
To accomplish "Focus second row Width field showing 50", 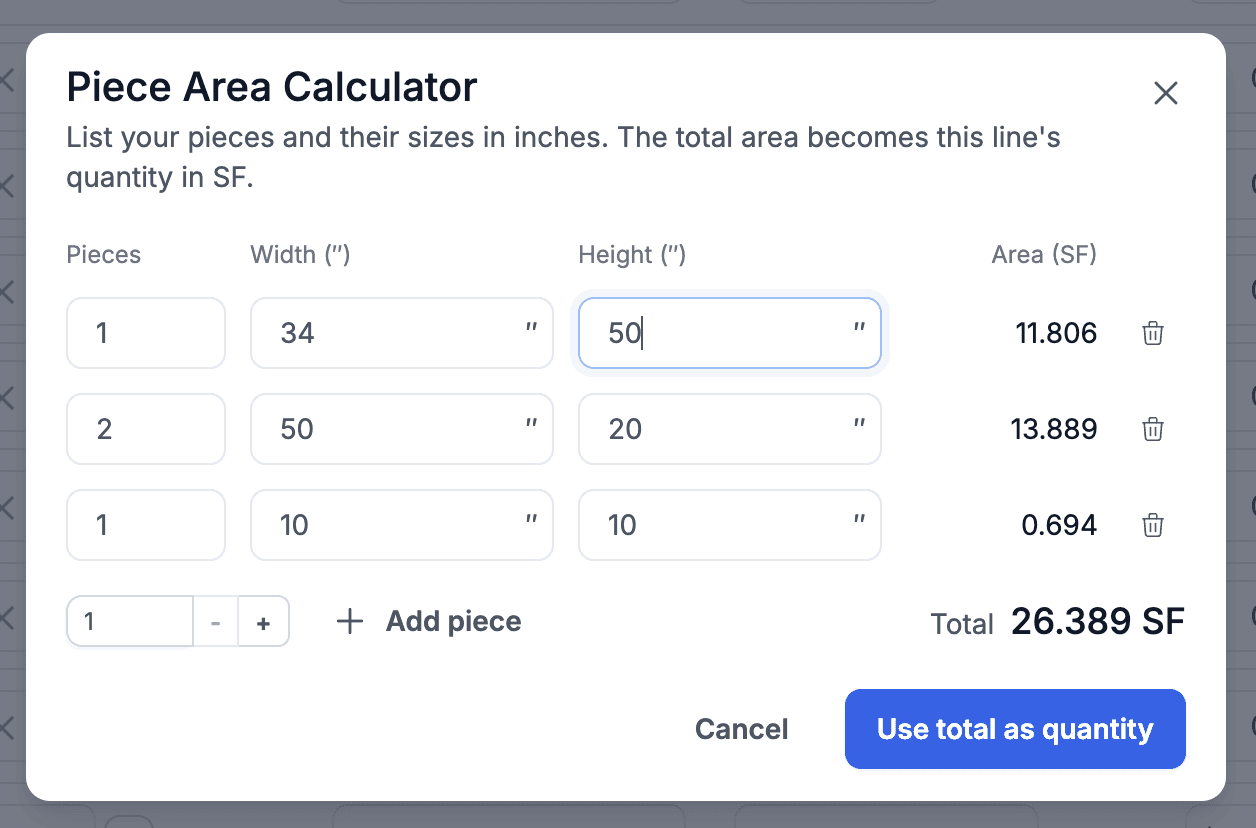I will (x=402, y=429).
